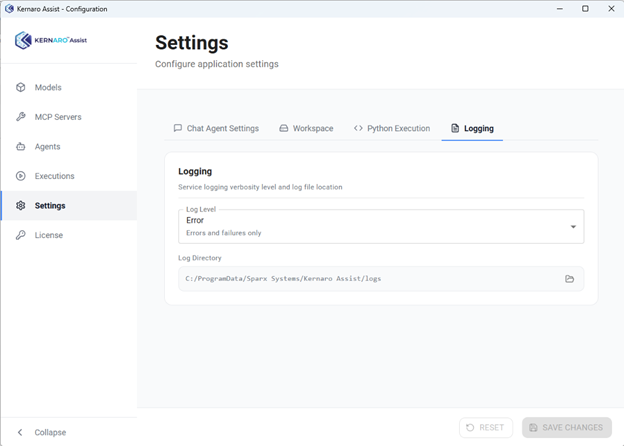Click the MCP Servers wrench icon
The width and height of the screenshot is (624, 446).
(x=20, y=117)
